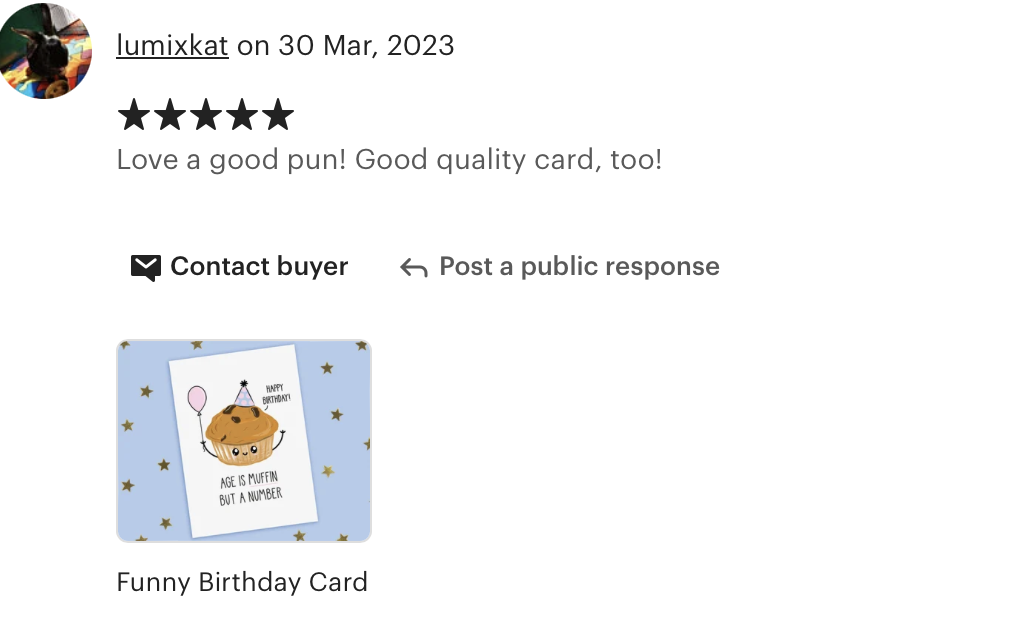Image resolution: width=1028 pixels, height=618 pixels.
Task: Open the muffin birthday card thumbnail
Action: (x=244, y=441)
